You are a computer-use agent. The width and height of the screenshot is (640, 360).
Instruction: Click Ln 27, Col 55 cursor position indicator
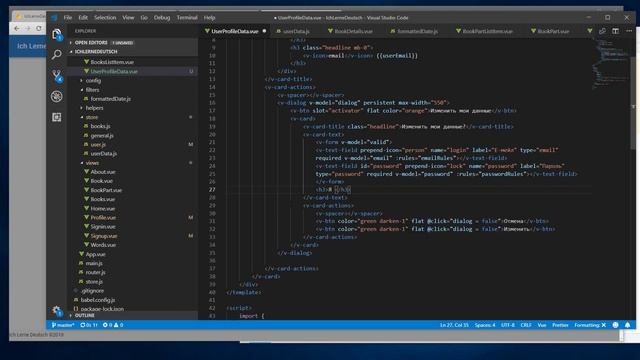click(x=454, y=325)
